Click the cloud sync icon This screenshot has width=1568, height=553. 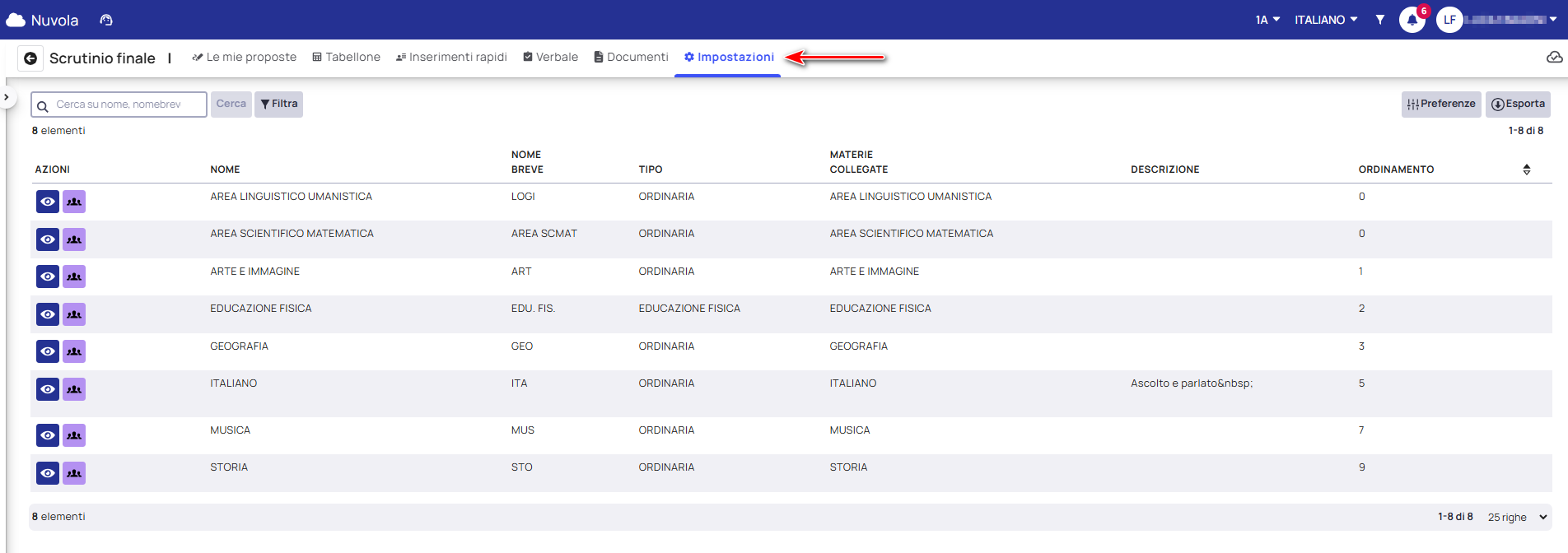[1554, 58]
